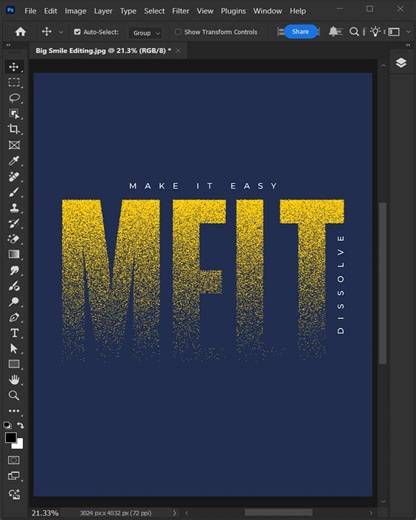Select the Path Selection tool

[14, 349]
